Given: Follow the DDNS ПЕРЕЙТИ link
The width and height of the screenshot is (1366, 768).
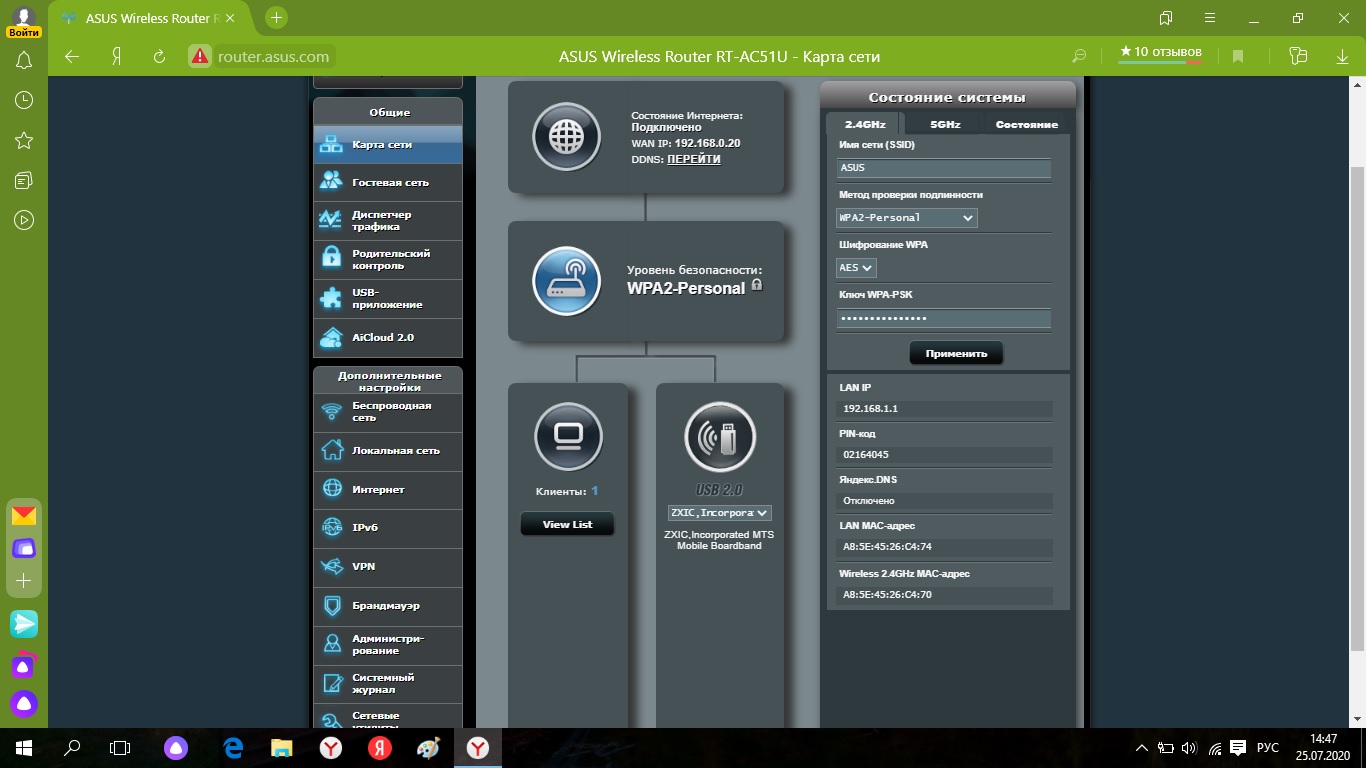Looking at the screenshot, I should 693,160.
